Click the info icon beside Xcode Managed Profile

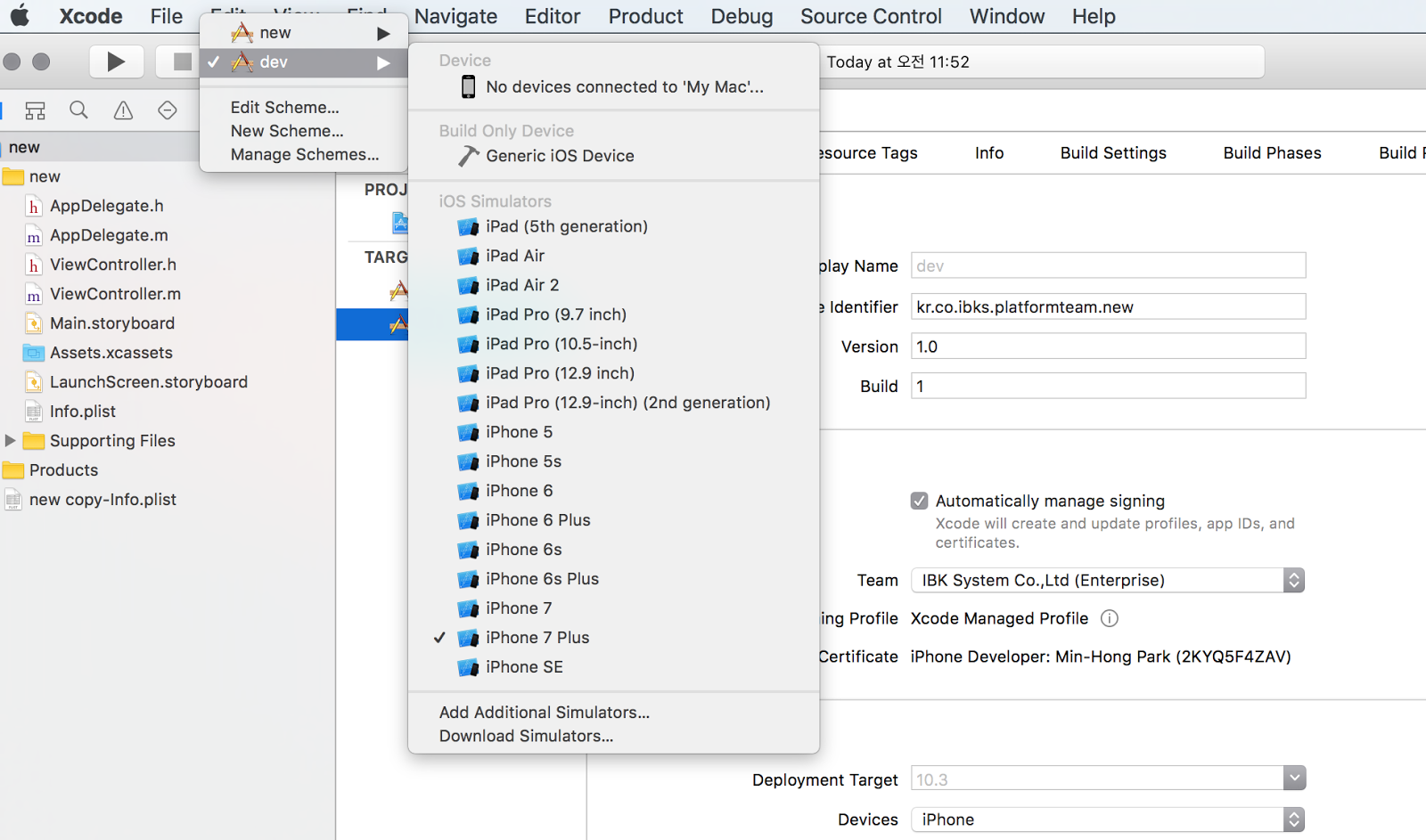point(1110,618)
